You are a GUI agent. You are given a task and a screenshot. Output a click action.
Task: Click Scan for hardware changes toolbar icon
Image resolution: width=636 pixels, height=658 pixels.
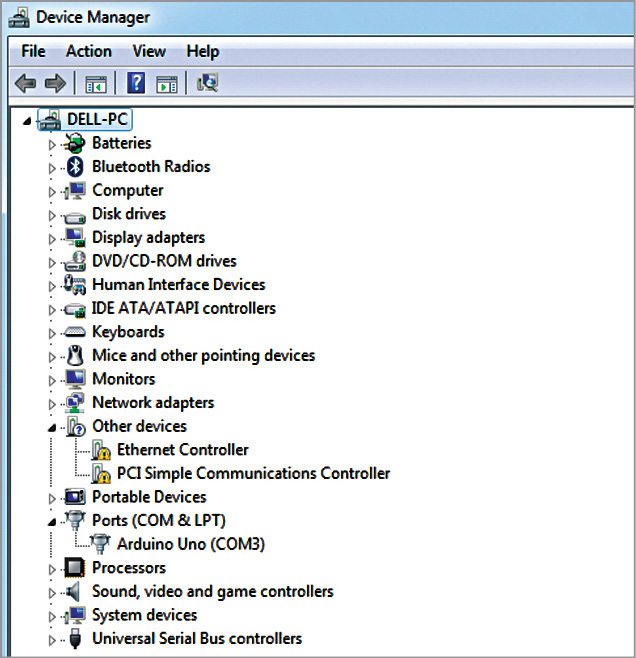(208, 84)
